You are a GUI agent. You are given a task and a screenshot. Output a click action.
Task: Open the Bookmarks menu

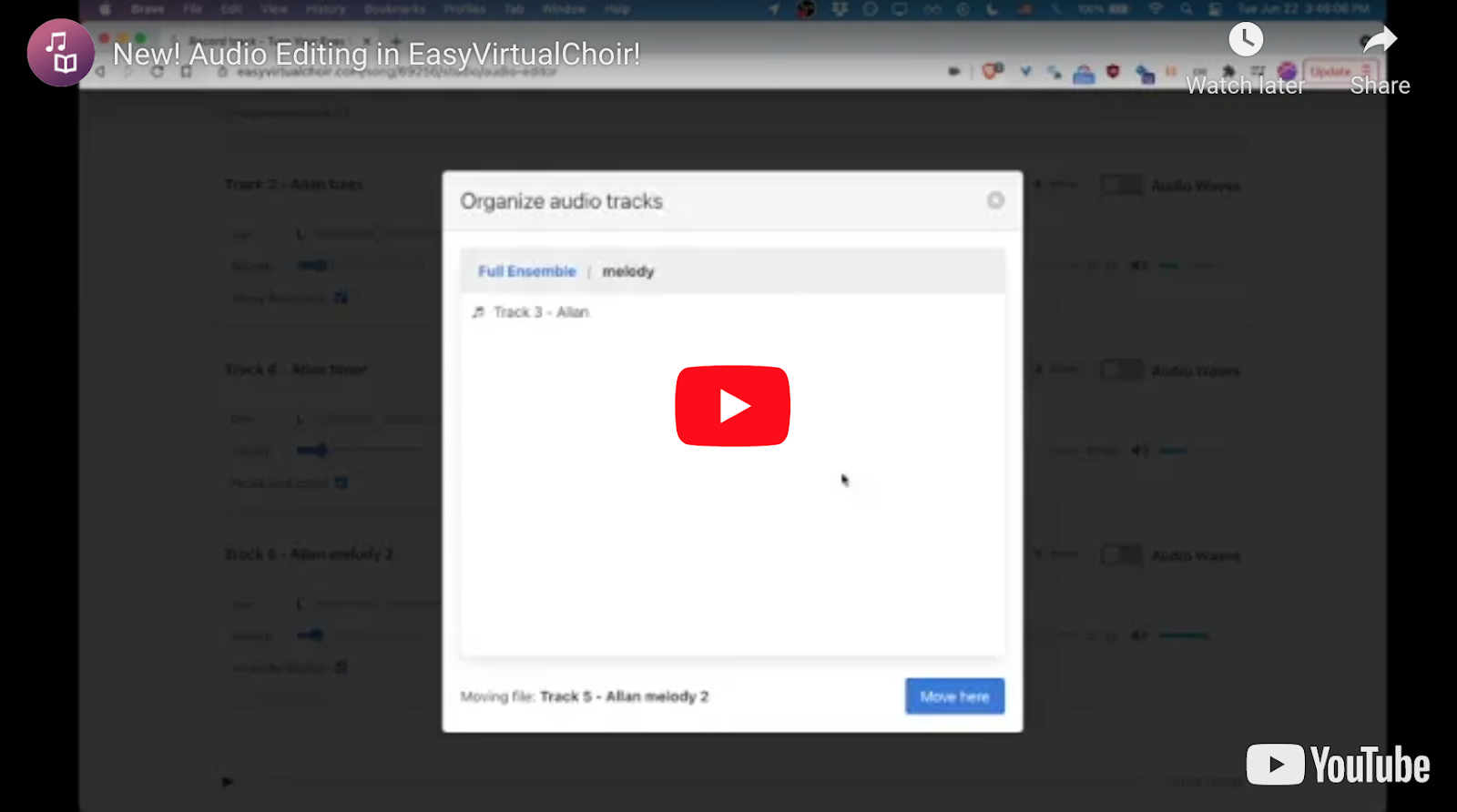[394, 9]
